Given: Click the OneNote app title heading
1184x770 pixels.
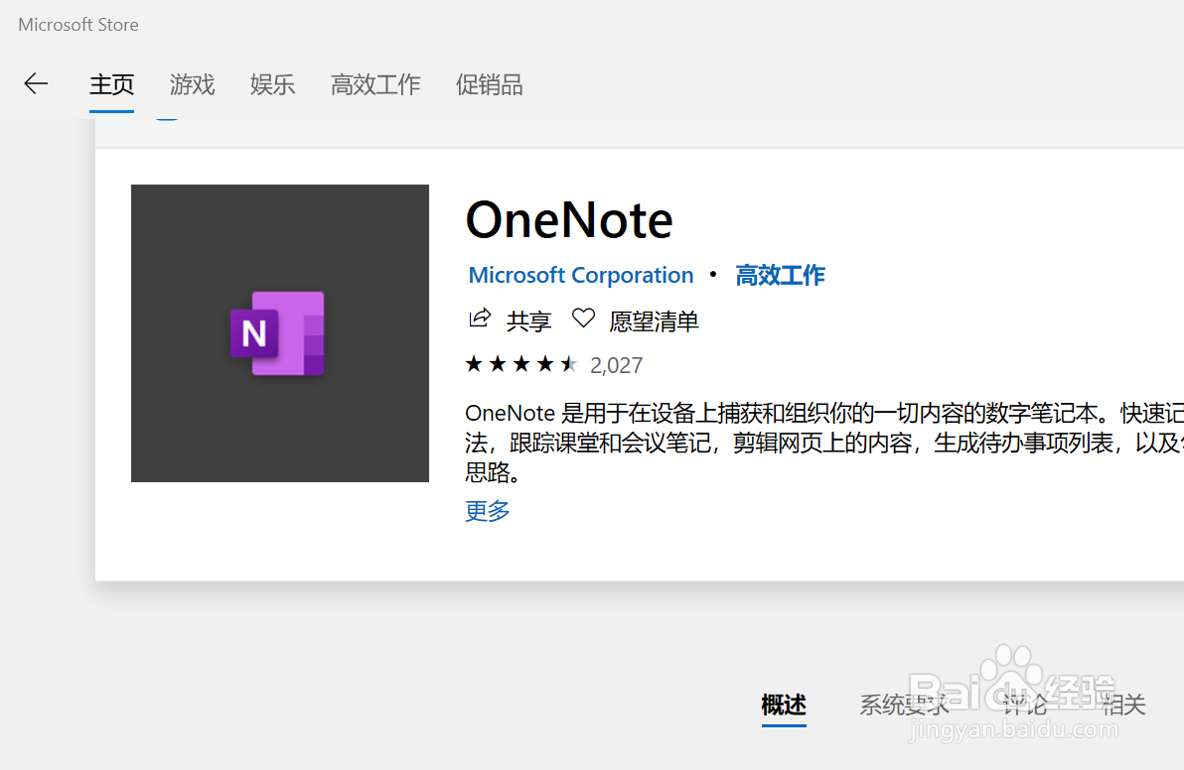Looking at the screenshot, I should (x=569, y=220).
